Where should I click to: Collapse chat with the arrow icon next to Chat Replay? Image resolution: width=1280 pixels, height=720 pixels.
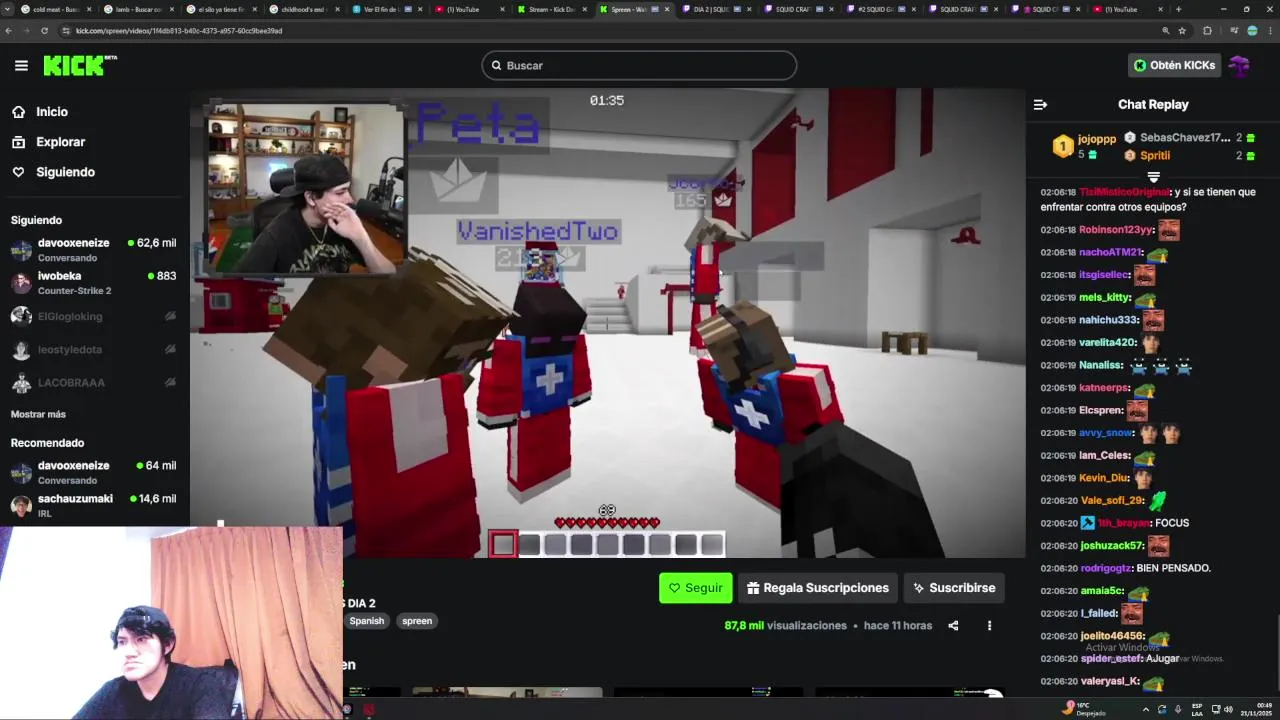coord(1040,104)
